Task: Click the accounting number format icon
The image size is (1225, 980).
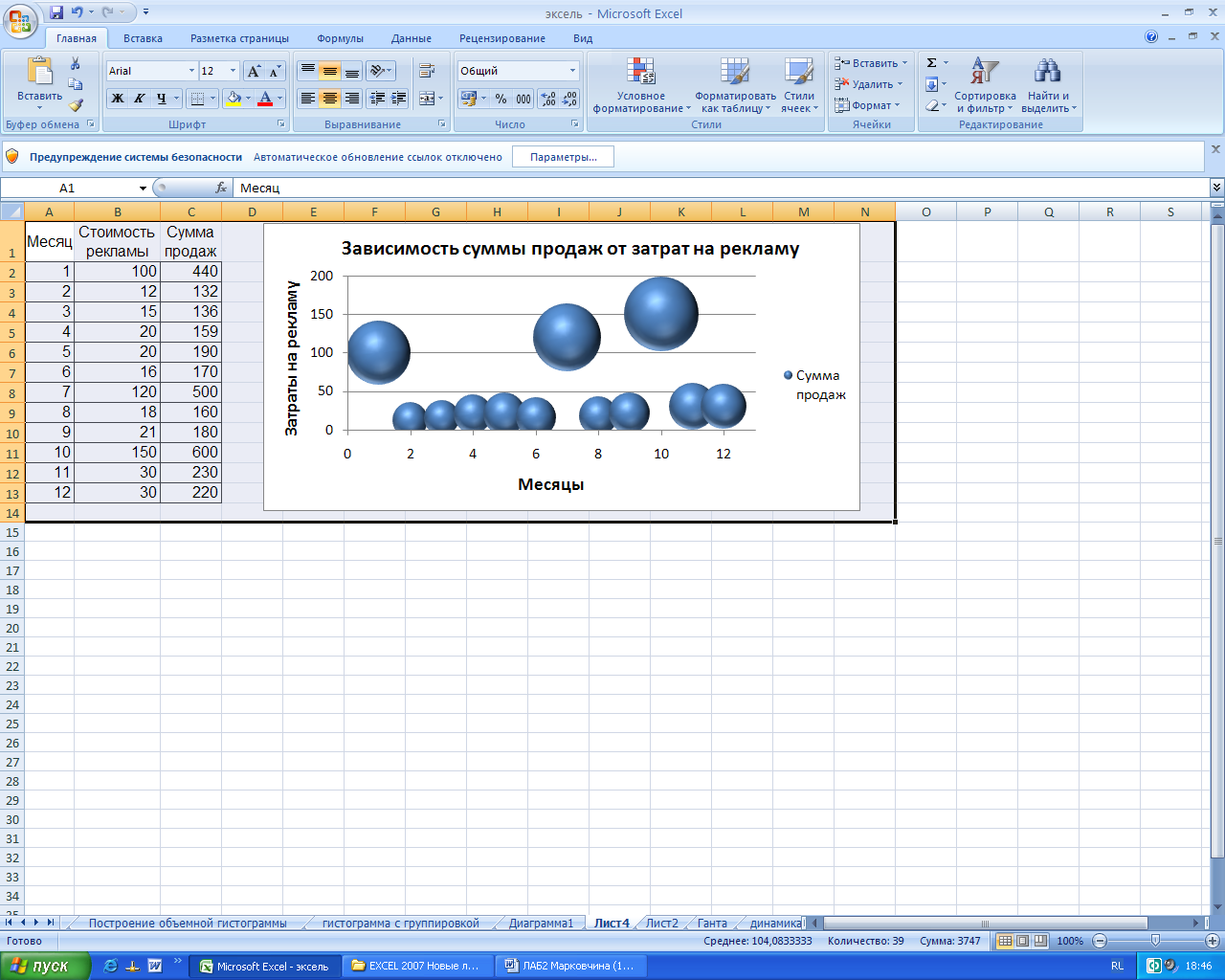Action: coord(468,98)
